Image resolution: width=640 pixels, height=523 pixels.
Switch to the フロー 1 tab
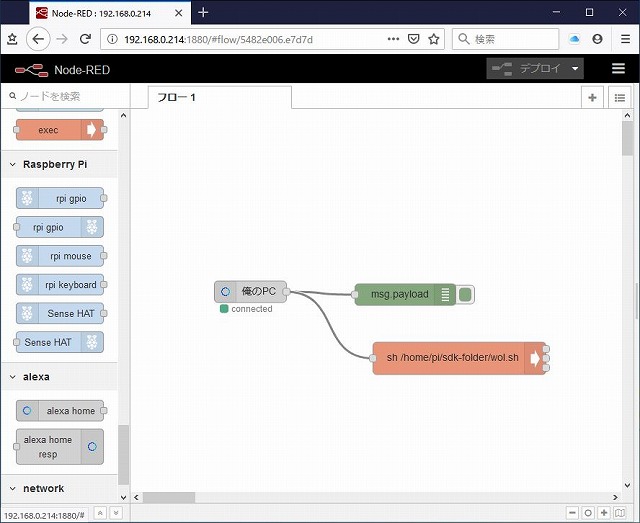220,97
